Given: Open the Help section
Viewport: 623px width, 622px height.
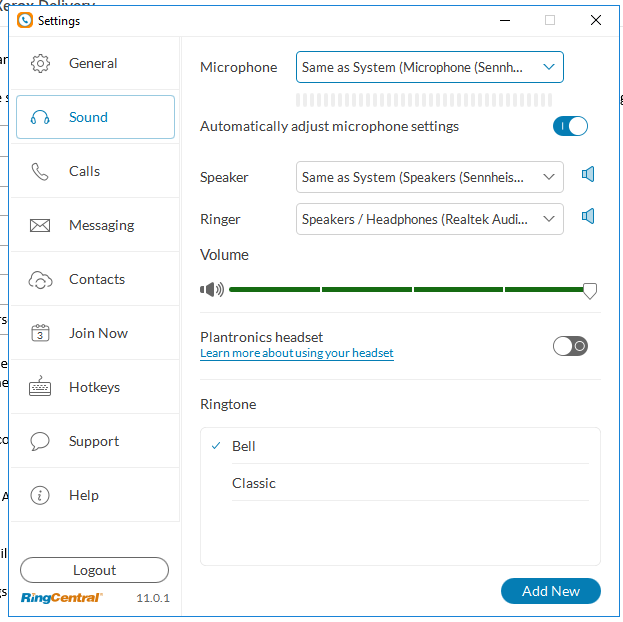Looking at the screenshot, I should click(84, 495).
